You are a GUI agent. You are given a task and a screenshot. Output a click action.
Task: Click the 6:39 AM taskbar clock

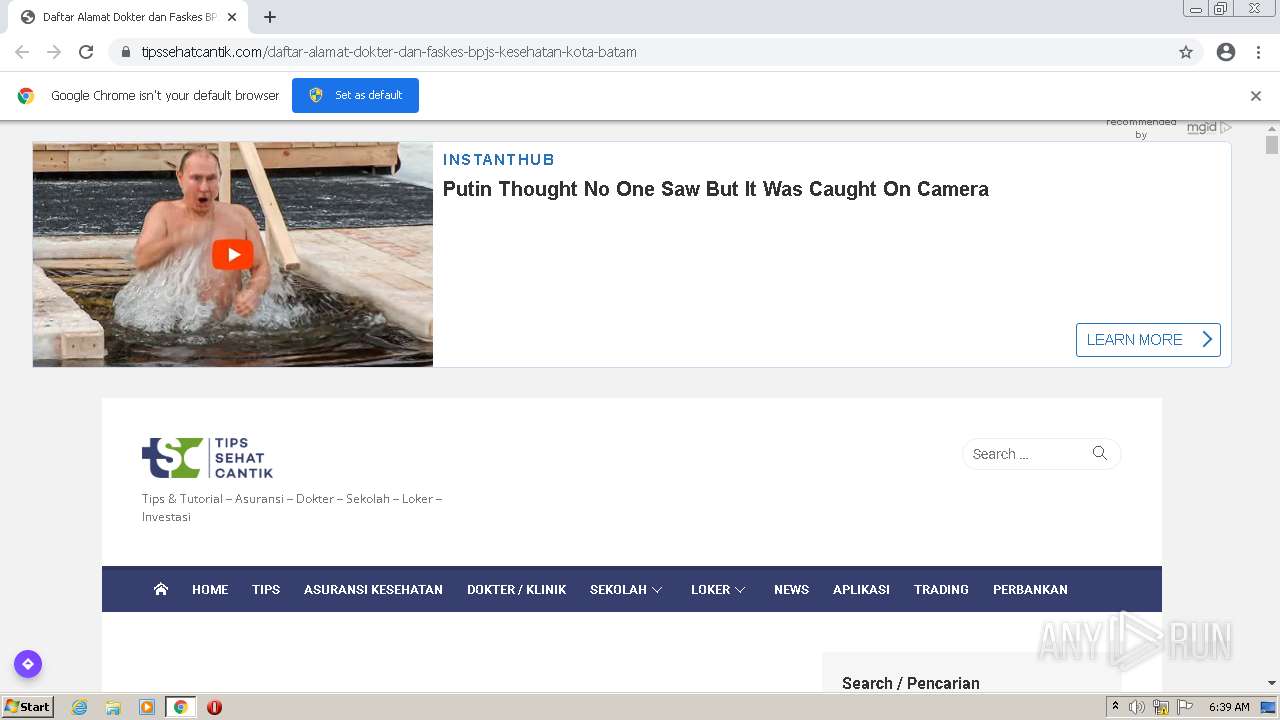1229,707
